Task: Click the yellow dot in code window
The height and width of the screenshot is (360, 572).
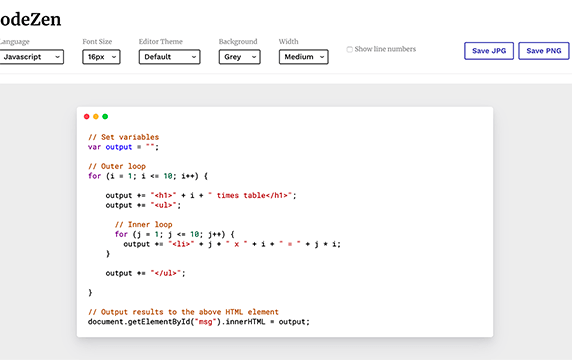Action: click(x=96, y=116)
